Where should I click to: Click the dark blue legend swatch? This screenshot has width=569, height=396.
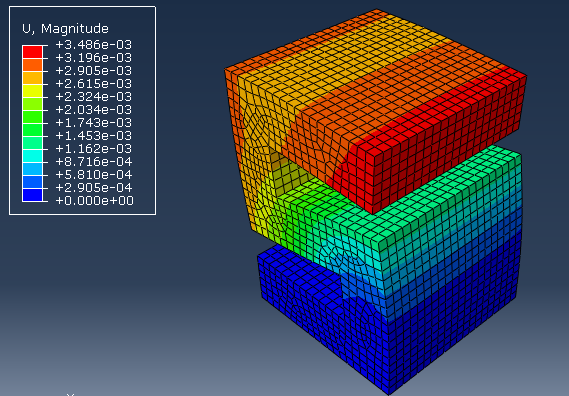[32, 195]
